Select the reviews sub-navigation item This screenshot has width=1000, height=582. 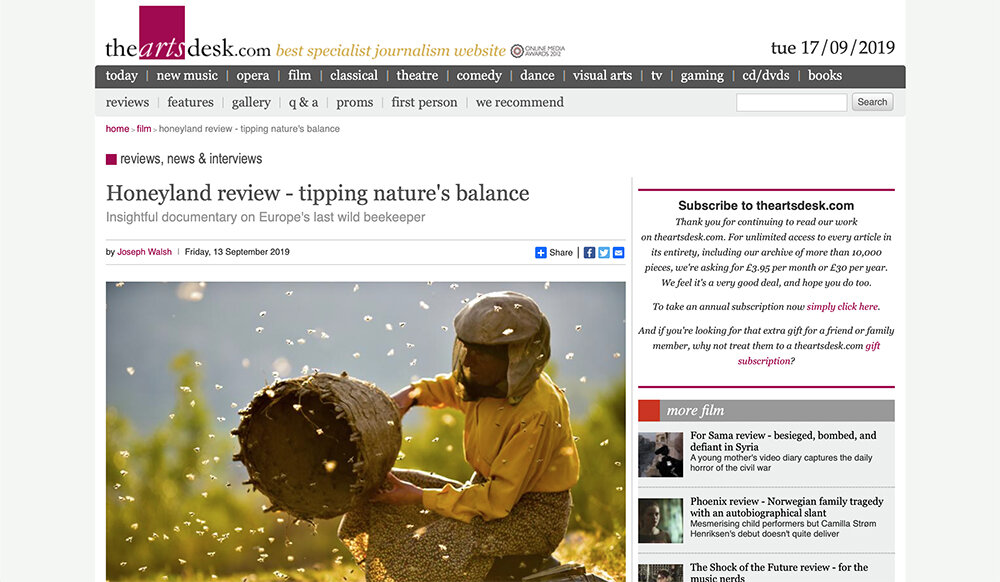pos(127,103)
